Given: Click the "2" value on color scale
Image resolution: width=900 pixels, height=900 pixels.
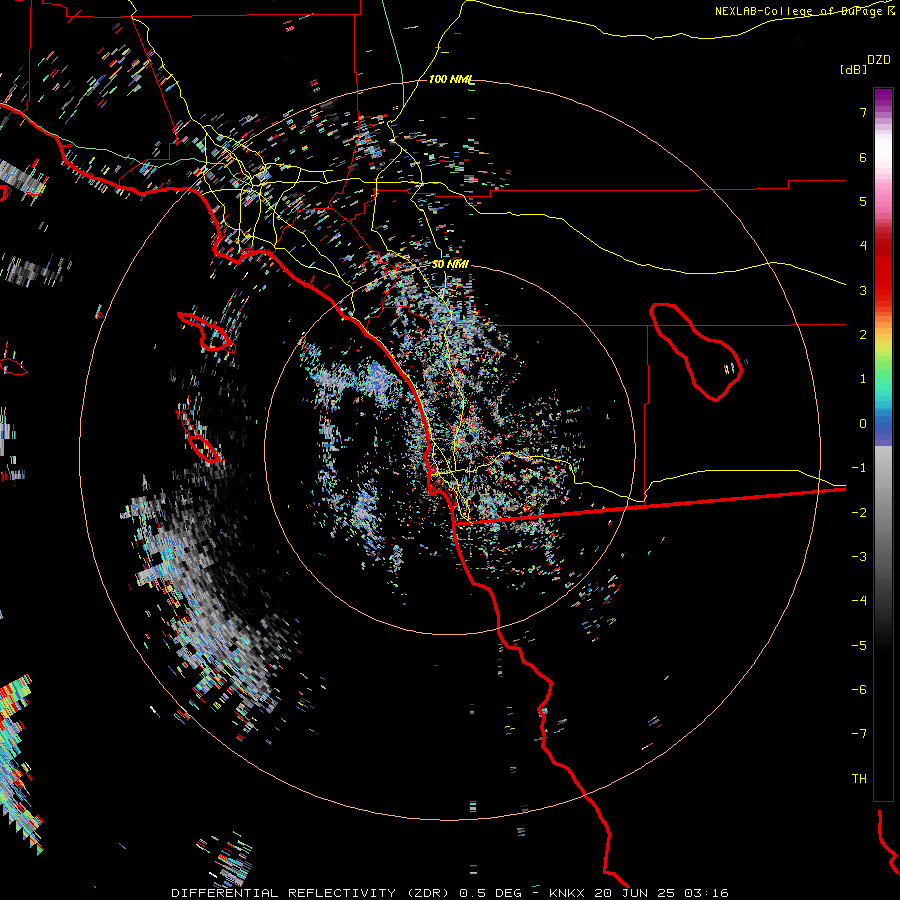Looking at the screenshot, I should click(x=863, y=335).
